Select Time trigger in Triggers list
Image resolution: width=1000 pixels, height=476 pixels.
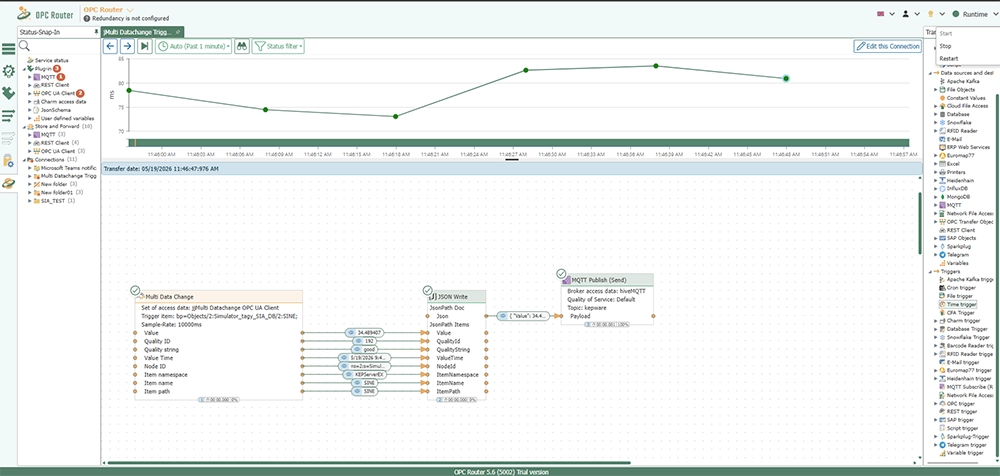click(961, 304)
